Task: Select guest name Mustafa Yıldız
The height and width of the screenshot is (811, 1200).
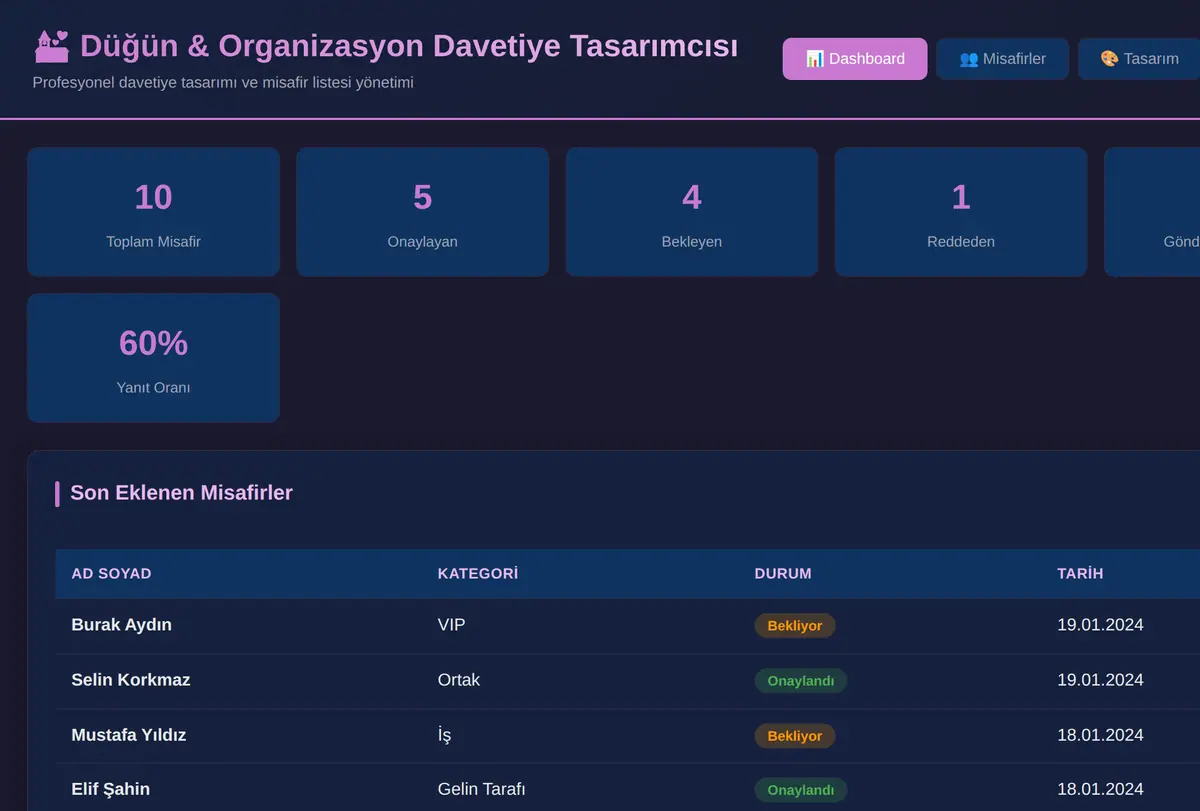Action: coord(129,735)
